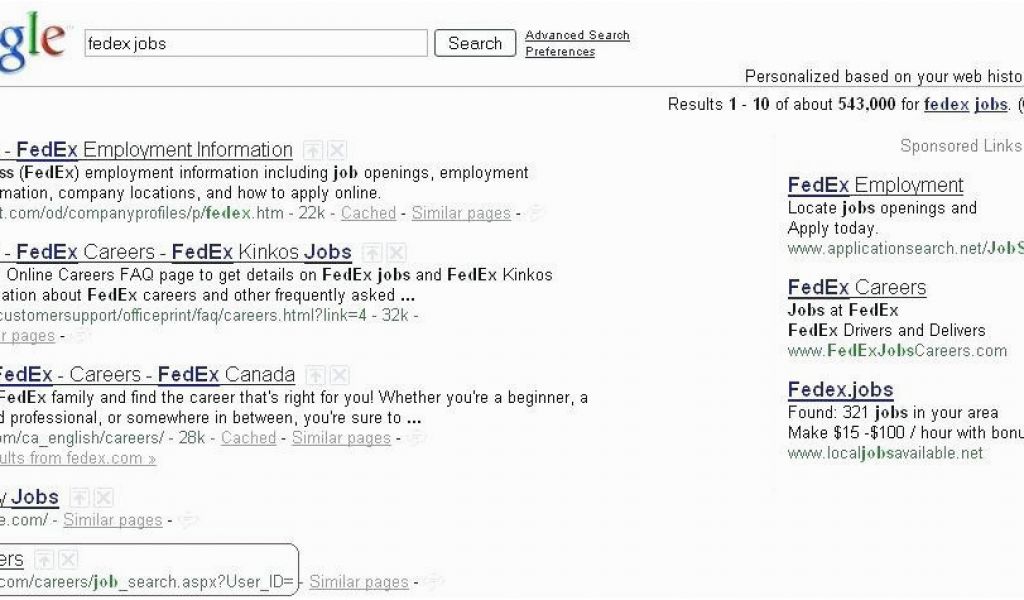Focus the fedex jobs search box
Viewport: 1024px width, 600px height.
tap(256, 43)
